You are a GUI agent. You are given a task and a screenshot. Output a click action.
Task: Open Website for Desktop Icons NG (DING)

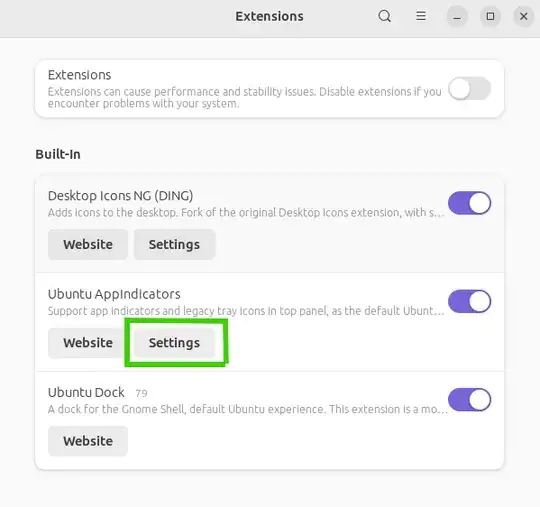(x=88, y=245)
